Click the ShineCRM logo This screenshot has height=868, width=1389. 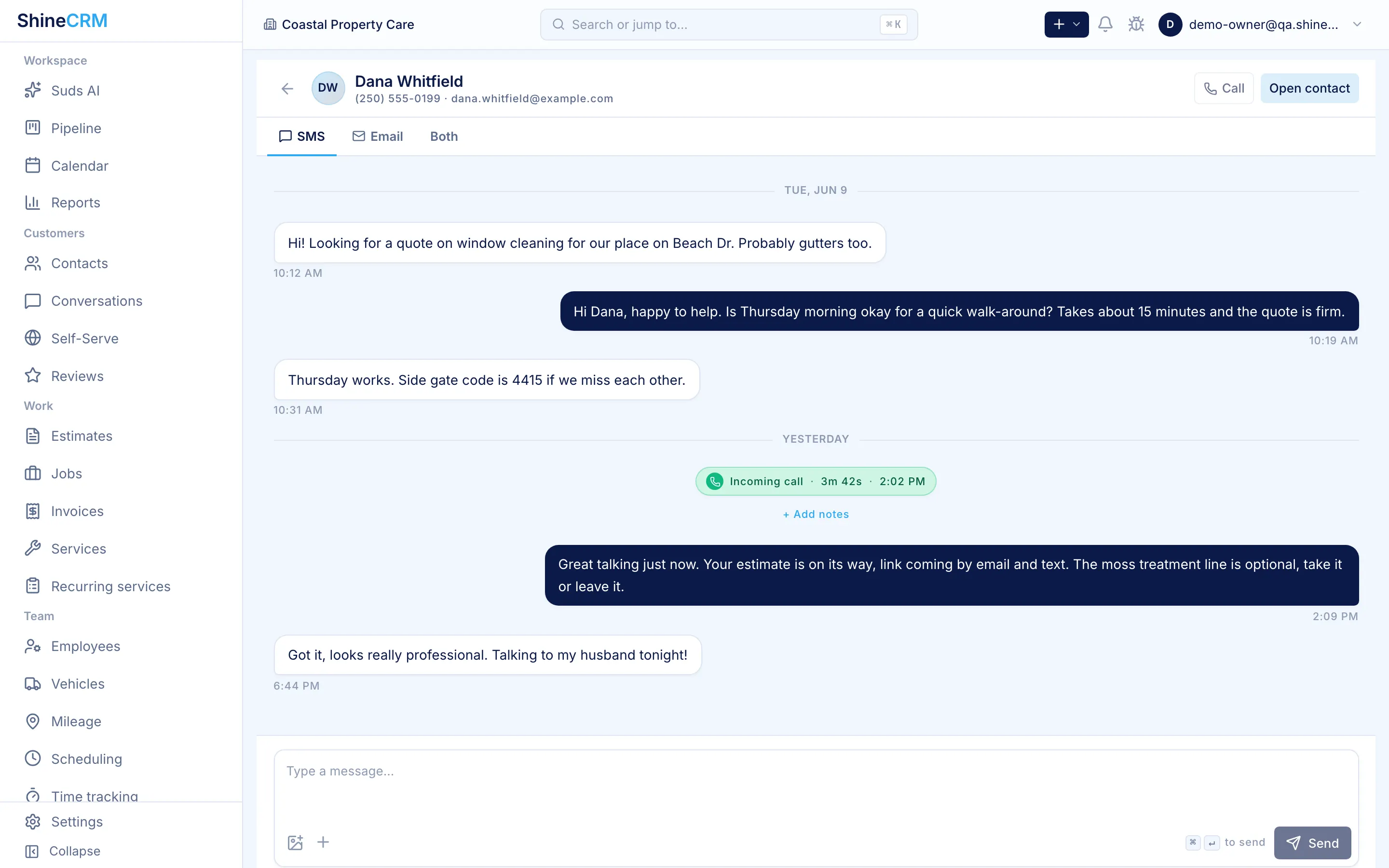pos(62,21)
